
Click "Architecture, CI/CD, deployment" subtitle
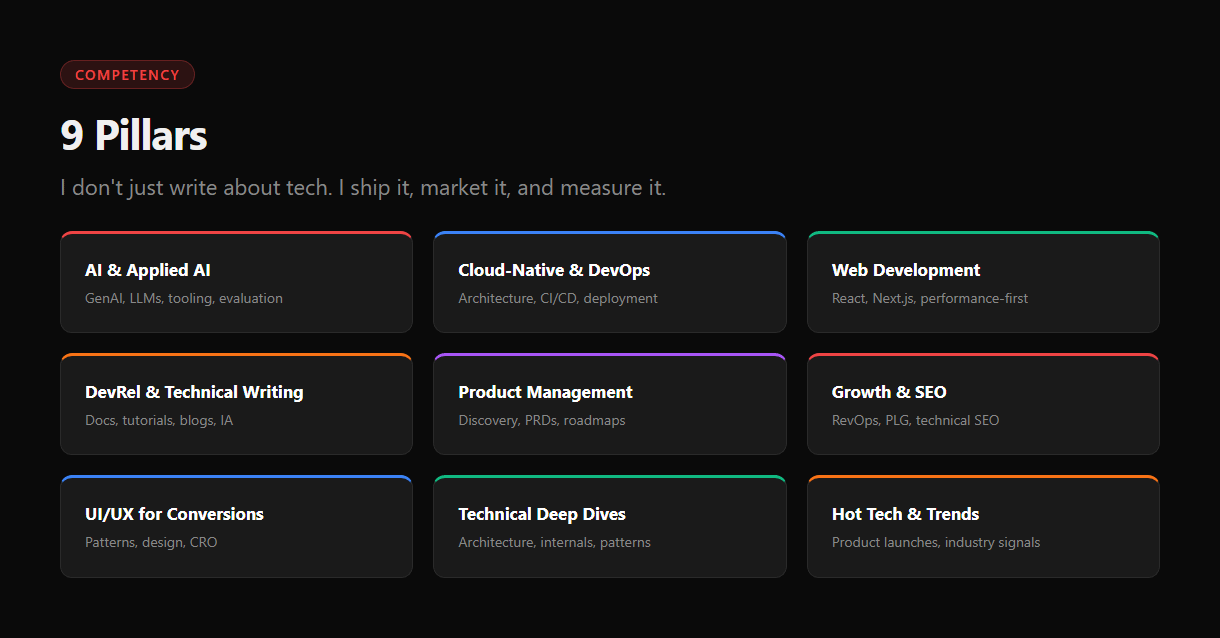pyautogui.click(x=558, y=298)
